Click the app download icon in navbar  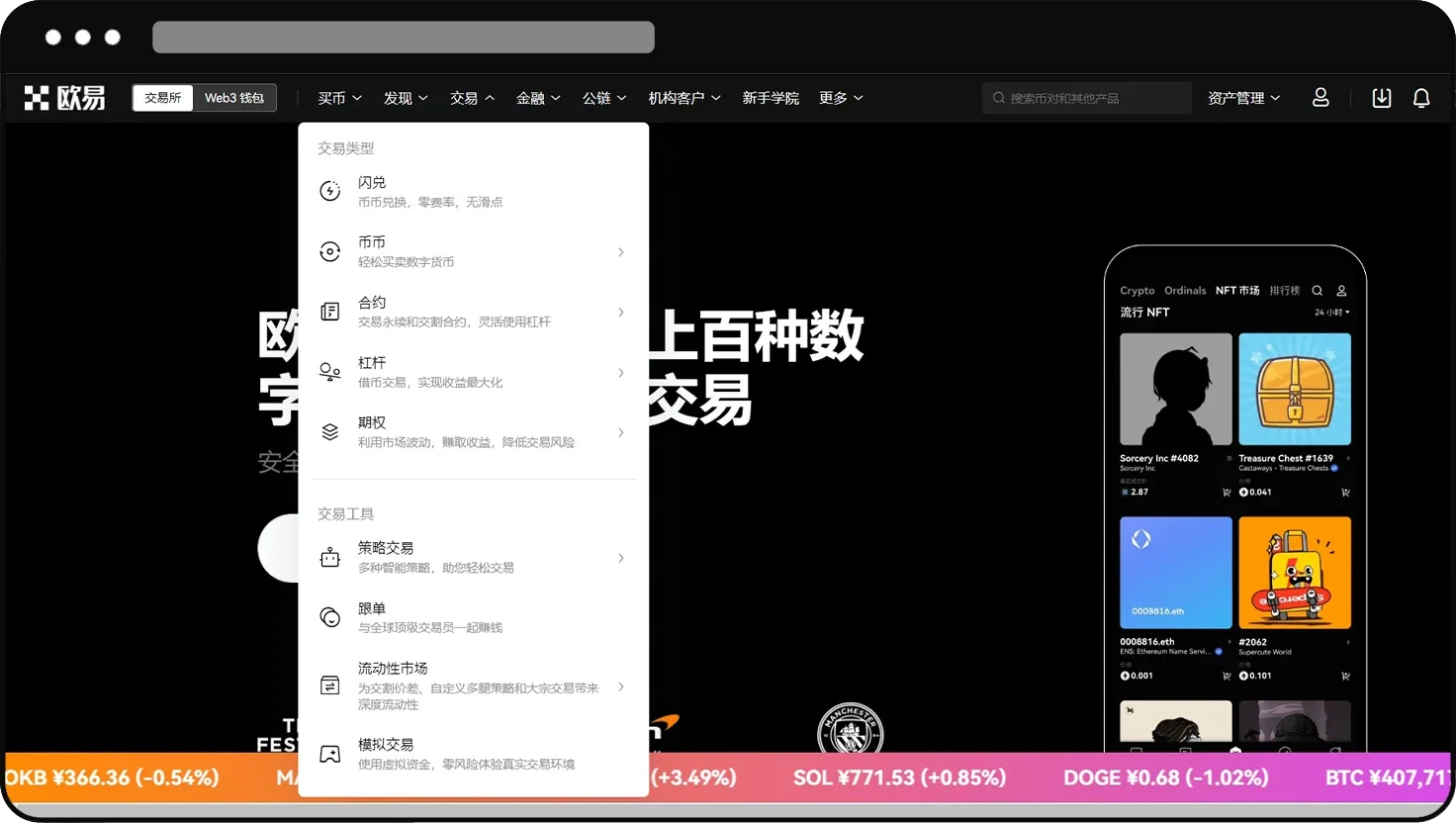(x=1382, y=98)
